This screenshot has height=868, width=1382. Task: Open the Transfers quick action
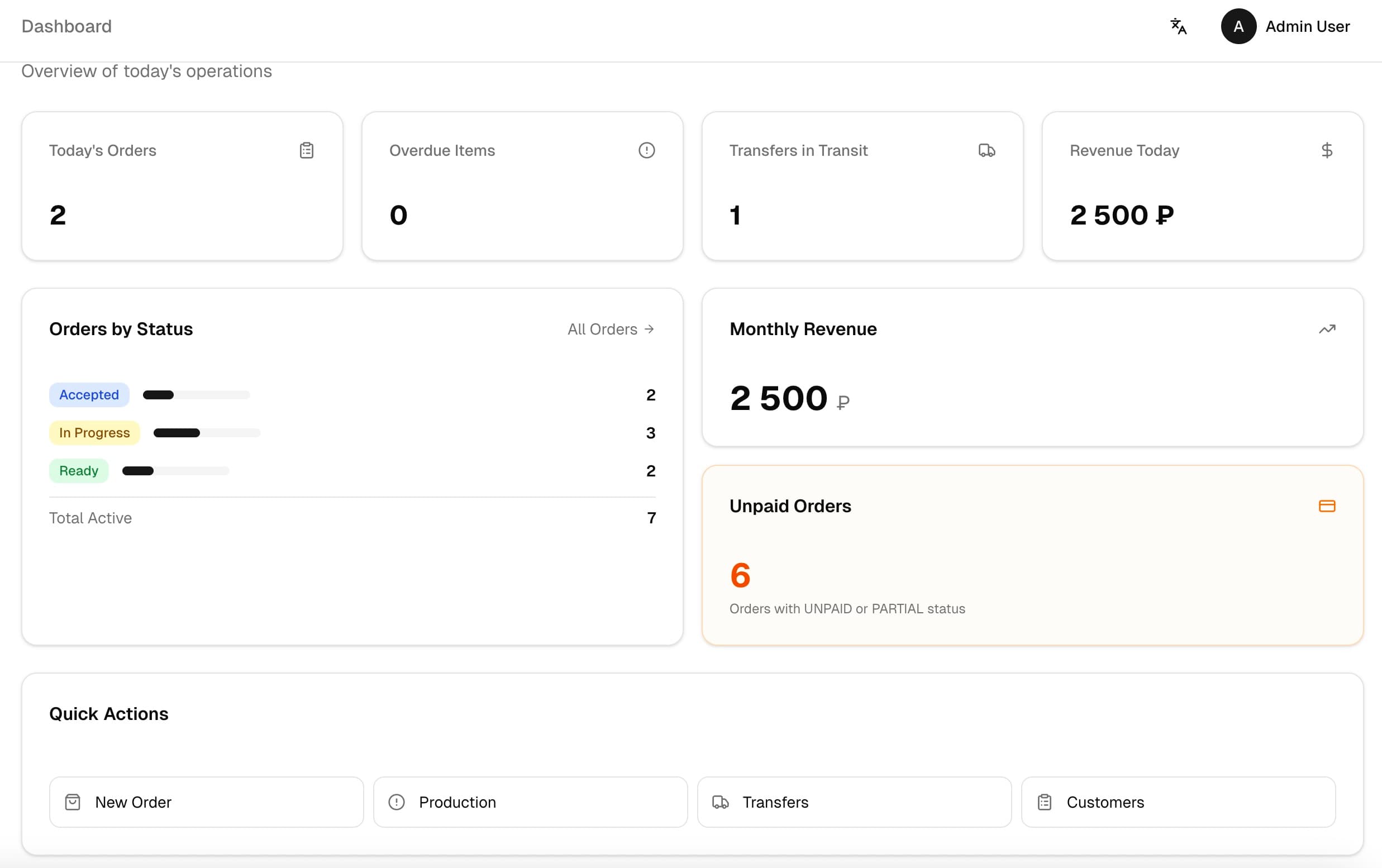point(854,802)
